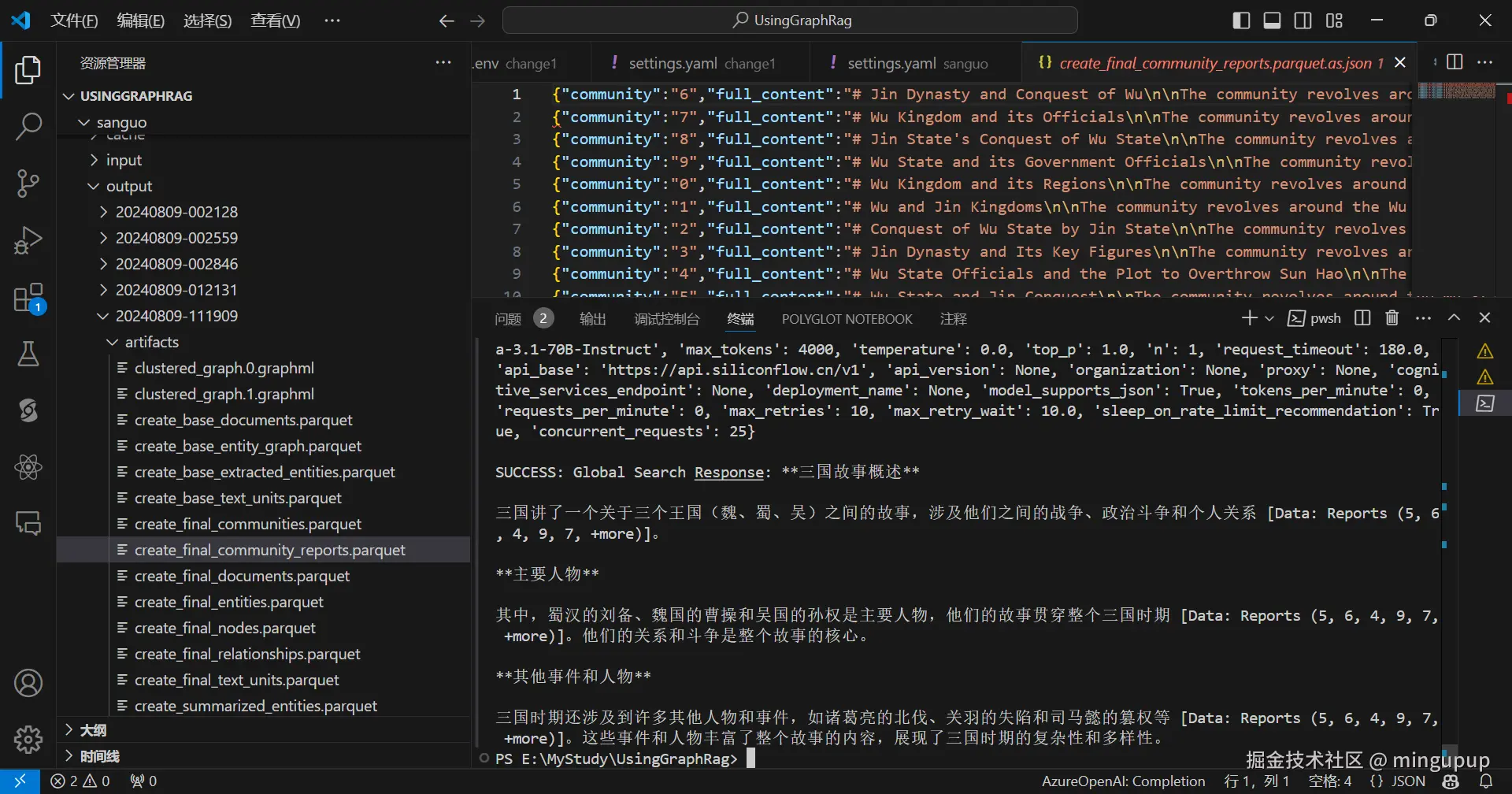
Task: Open the chat comments view in activity bar
Action: click(28, 523)
